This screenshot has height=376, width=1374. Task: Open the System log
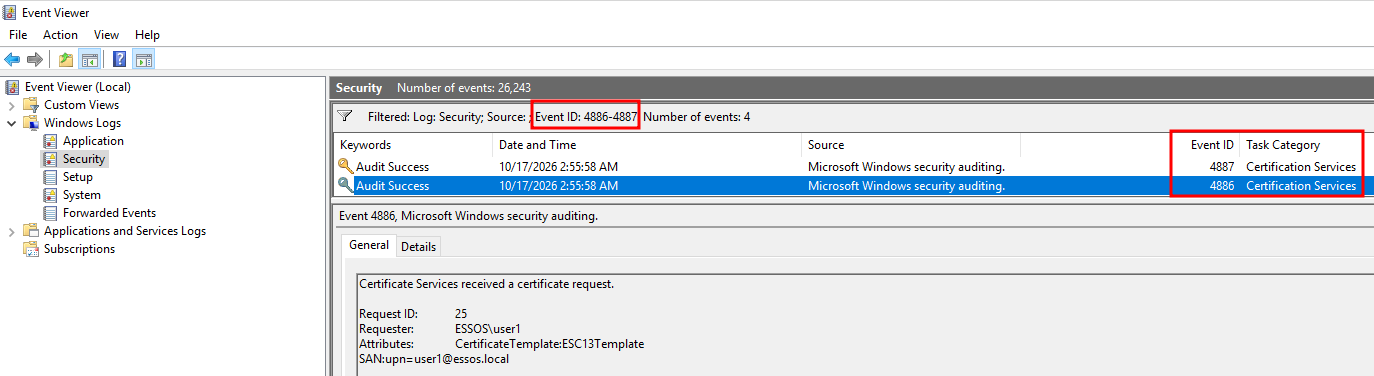(x=81, y=195)
